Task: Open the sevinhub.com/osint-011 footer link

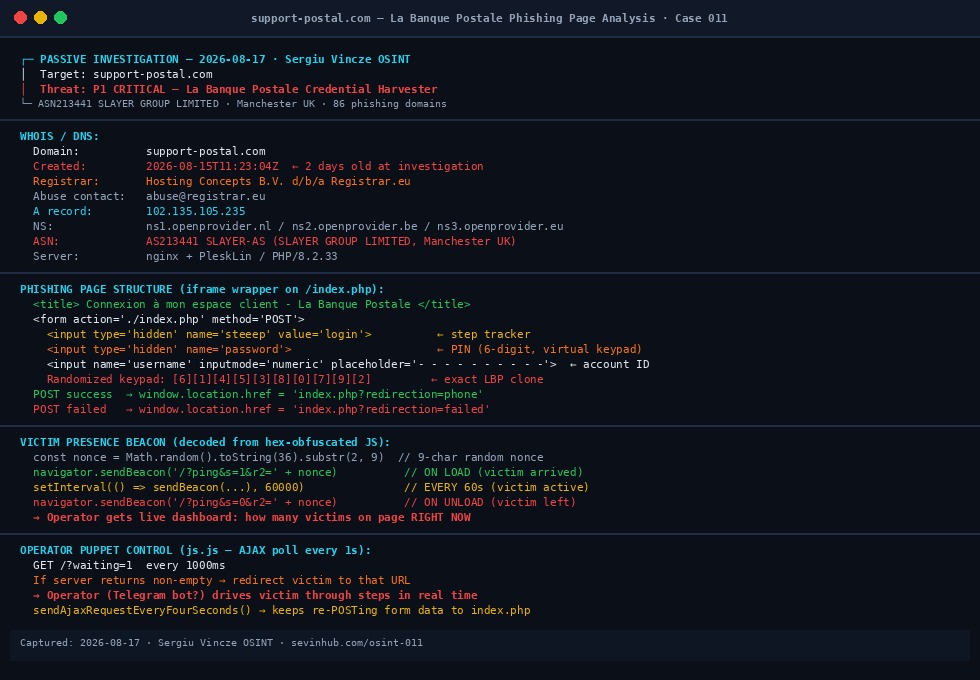Action: tap(357, 642)
